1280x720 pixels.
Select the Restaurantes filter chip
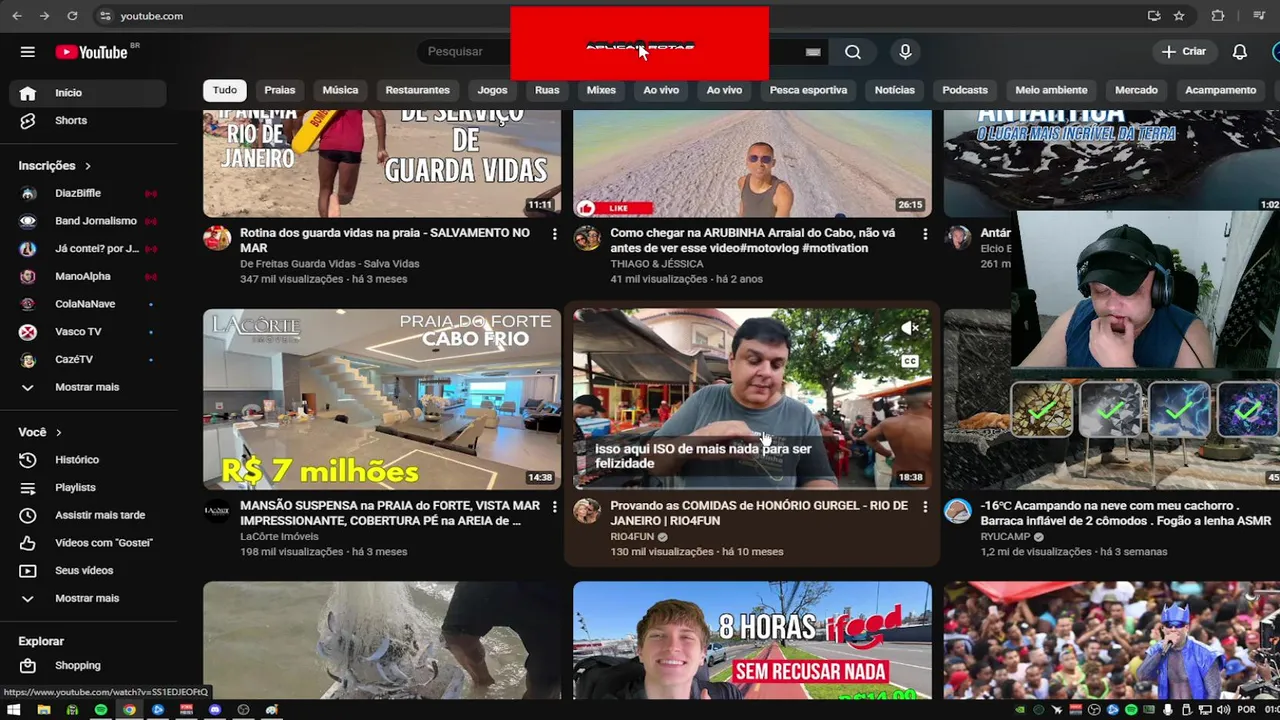tap(417, 90)
